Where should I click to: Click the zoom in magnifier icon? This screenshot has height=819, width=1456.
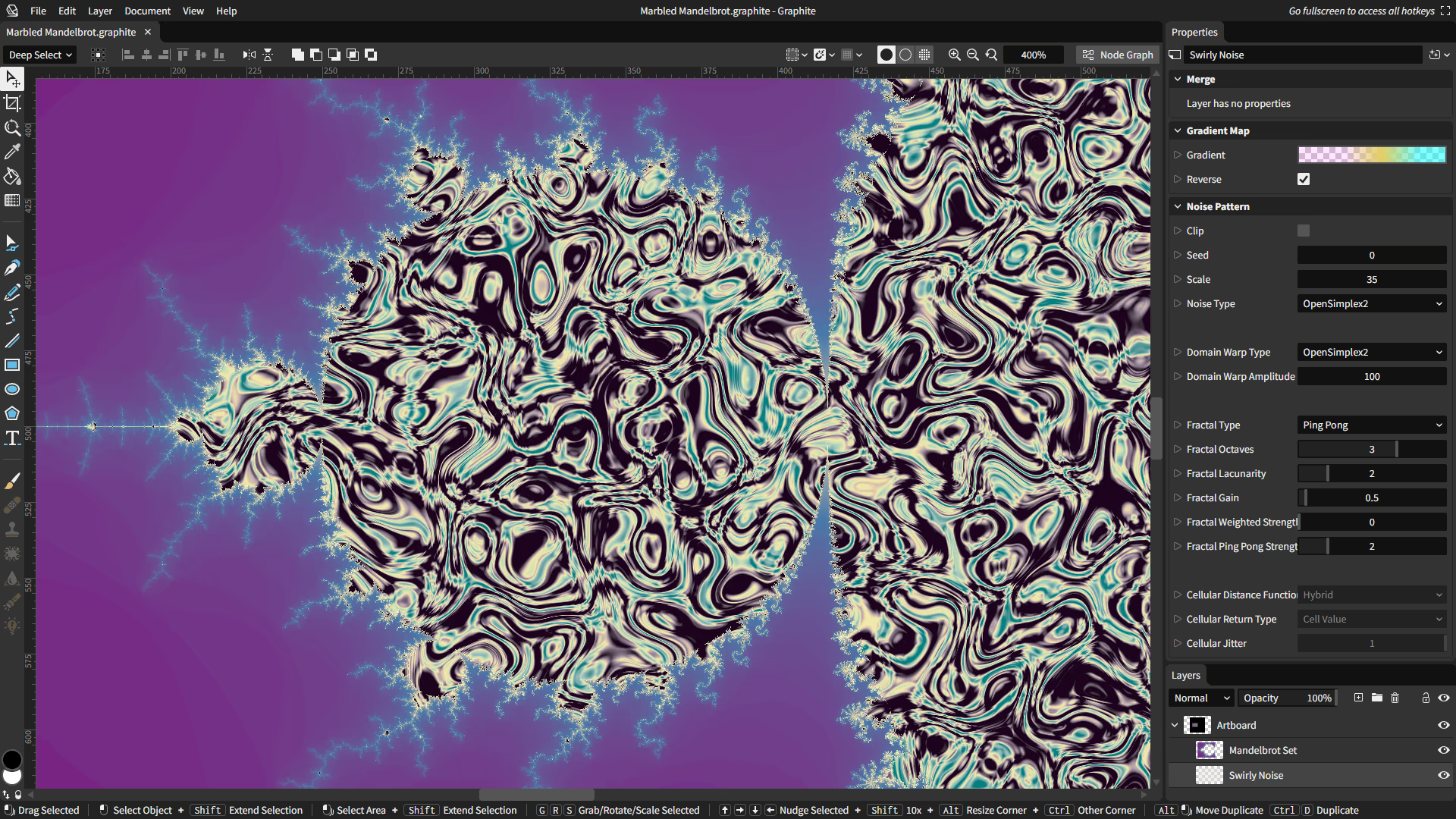point(954,55)
